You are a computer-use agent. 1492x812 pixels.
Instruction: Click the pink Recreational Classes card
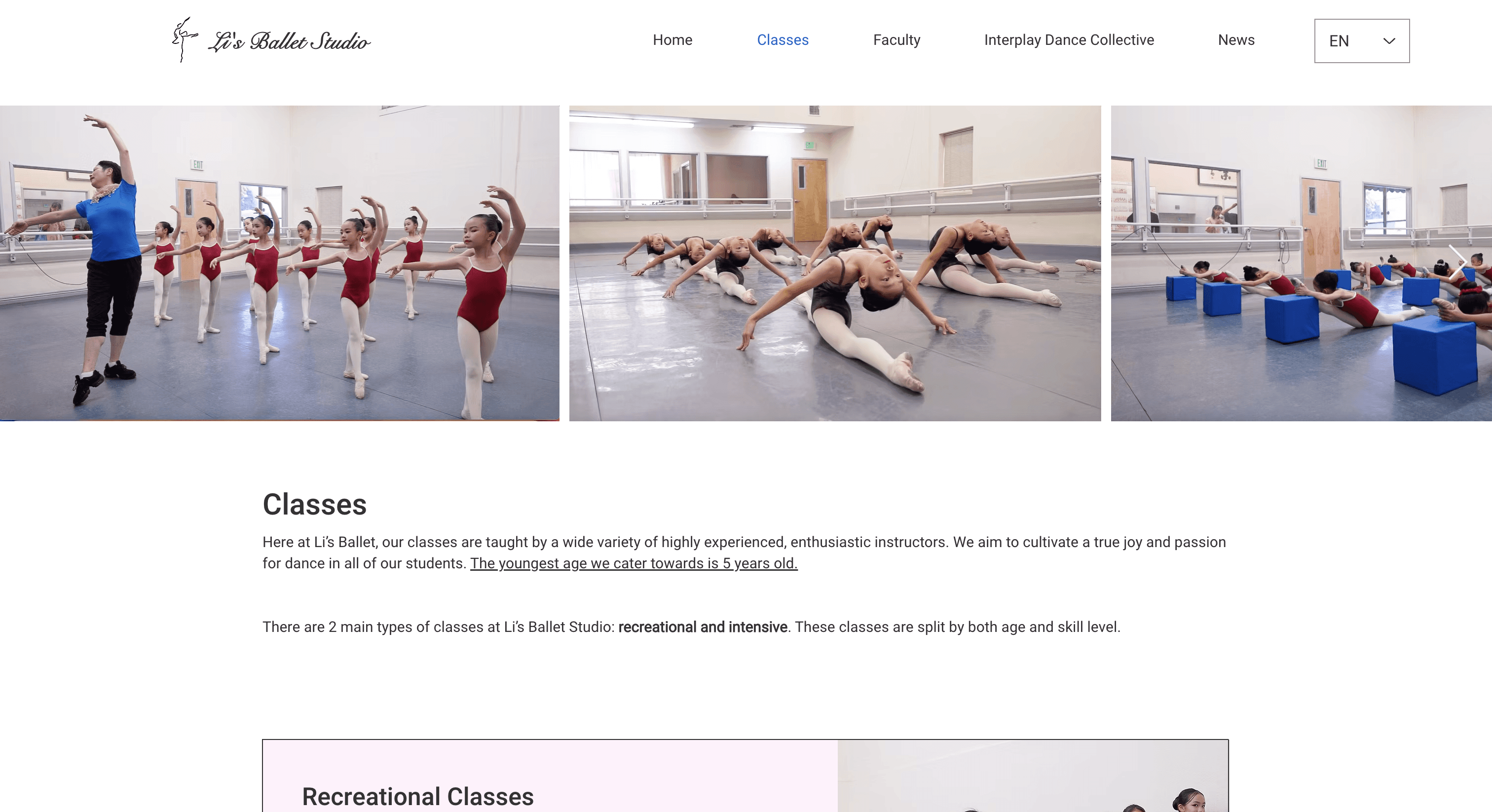(550, 776)
